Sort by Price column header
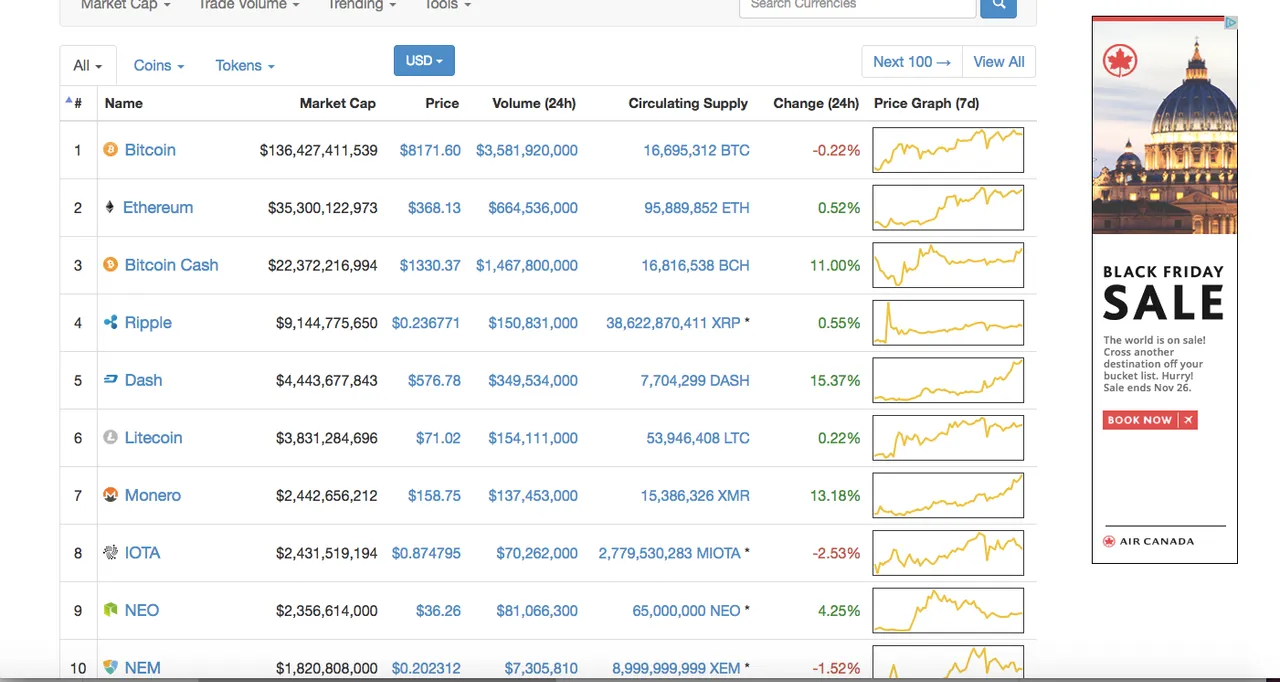Viewport: 1280px width, 682px height. tap(442, 103)
